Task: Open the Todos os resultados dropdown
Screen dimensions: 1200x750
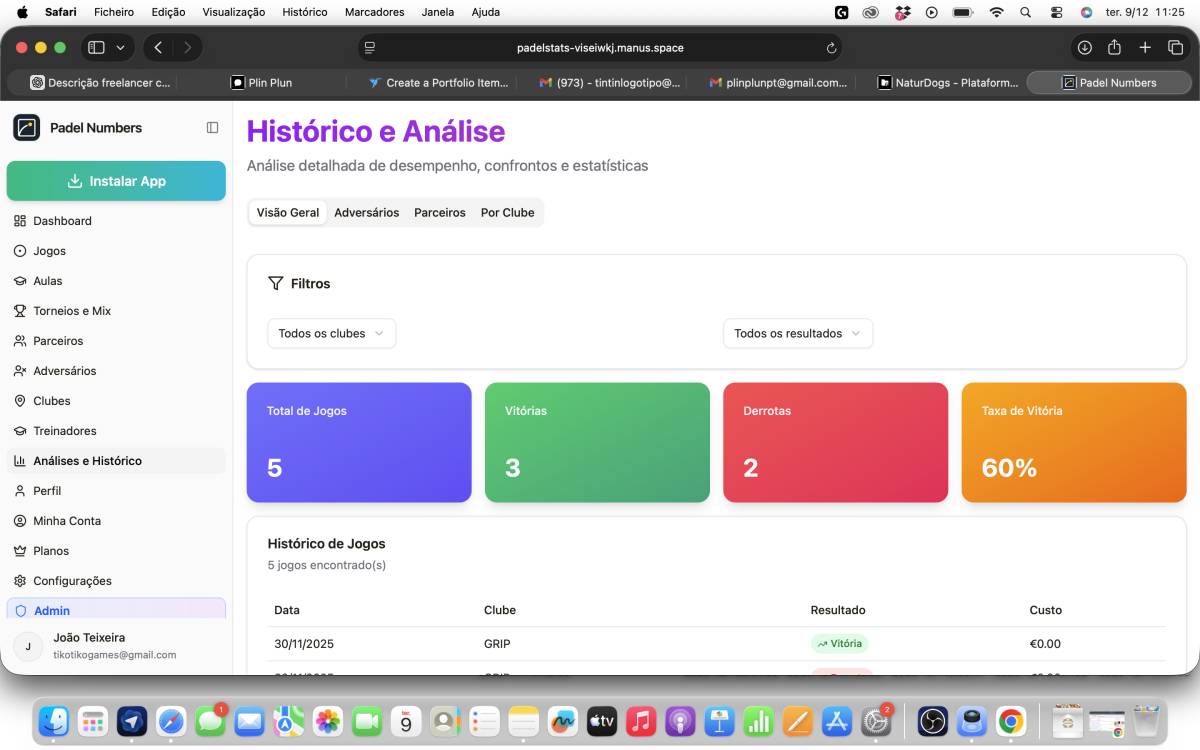Action: [x=798, y=334]
